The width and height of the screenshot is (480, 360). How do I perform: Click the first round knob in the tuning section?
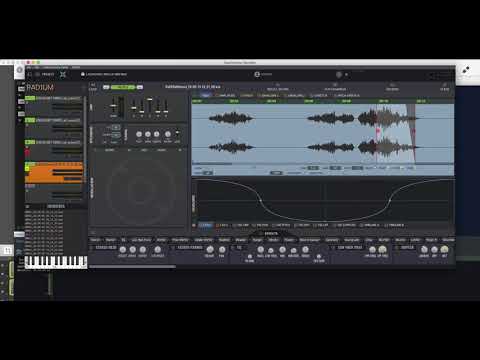[139, 134]
